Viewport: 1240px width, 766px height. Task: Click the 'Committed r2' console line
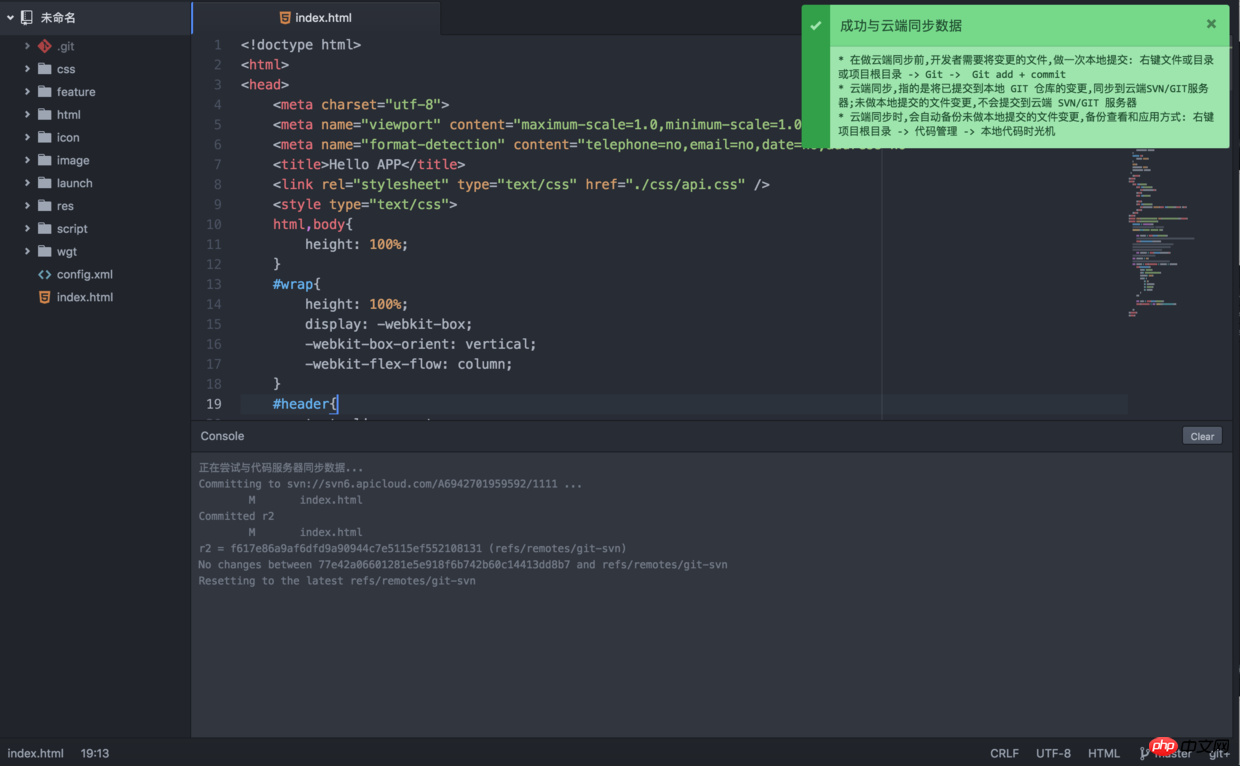(x=236, y=516)
